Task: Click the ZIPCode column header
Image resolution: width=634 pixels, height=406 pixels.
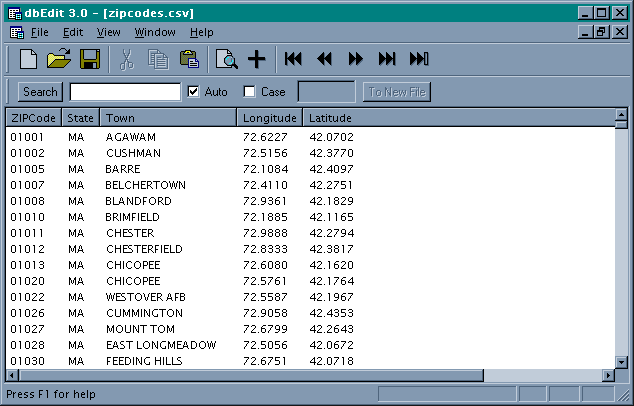Action: pos(34,118)
